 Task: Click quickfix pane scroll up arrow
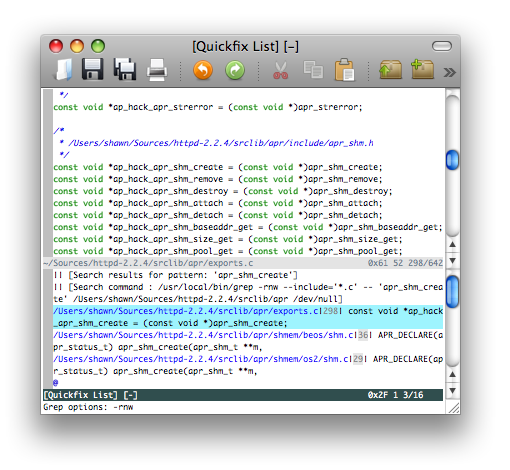click(452, 374)
